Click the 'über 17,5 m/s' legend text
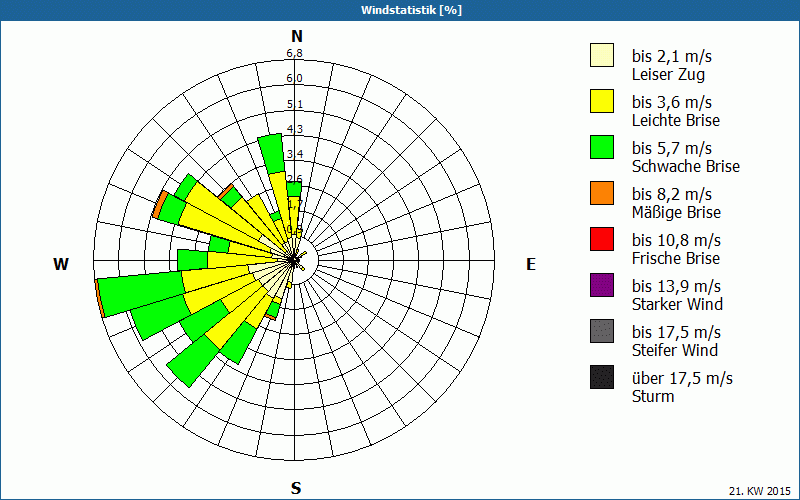The image size is (800, 500). [x=682, y=378]
